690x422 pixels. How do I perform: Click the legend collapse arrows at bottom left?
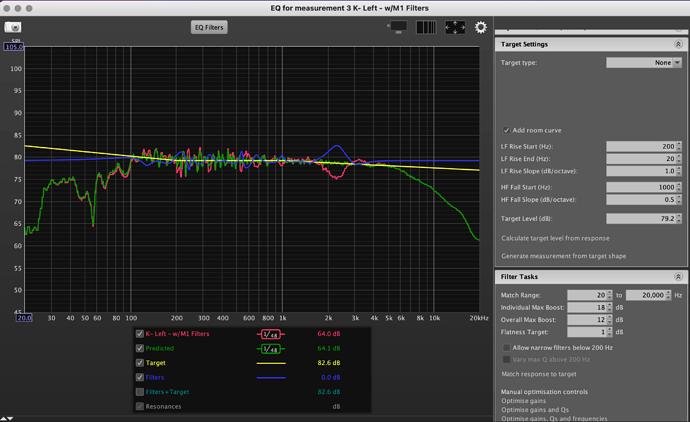[7, 418]
